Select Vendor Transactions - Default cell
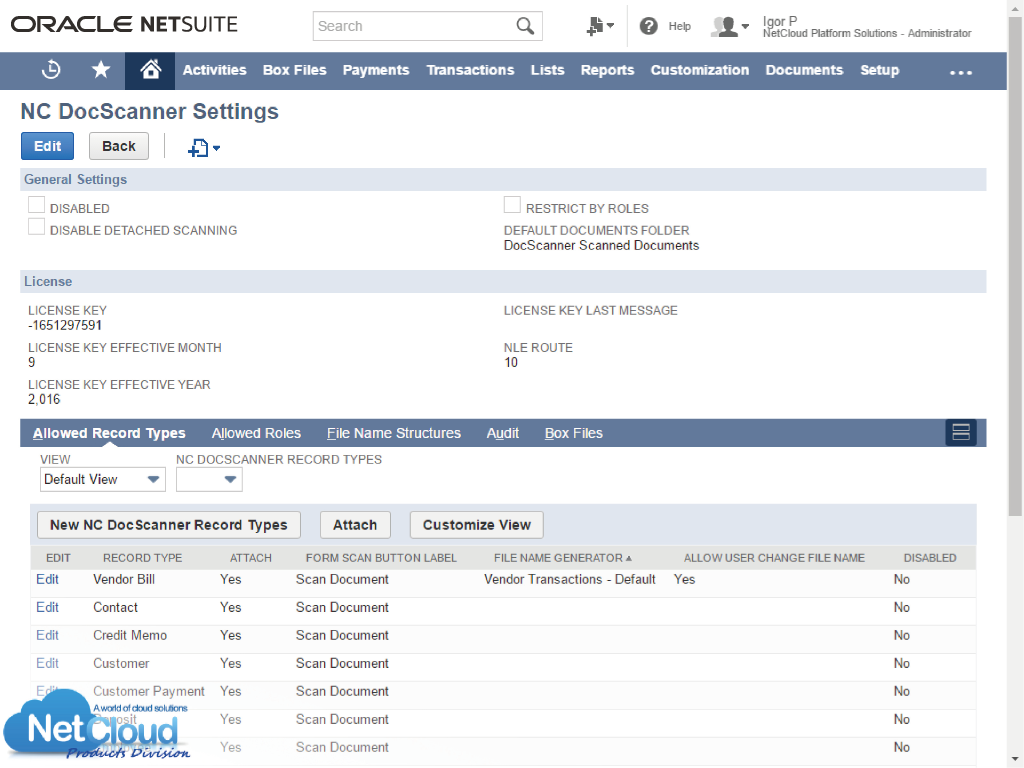This screenshot has height=768, width=1024. 569,579
